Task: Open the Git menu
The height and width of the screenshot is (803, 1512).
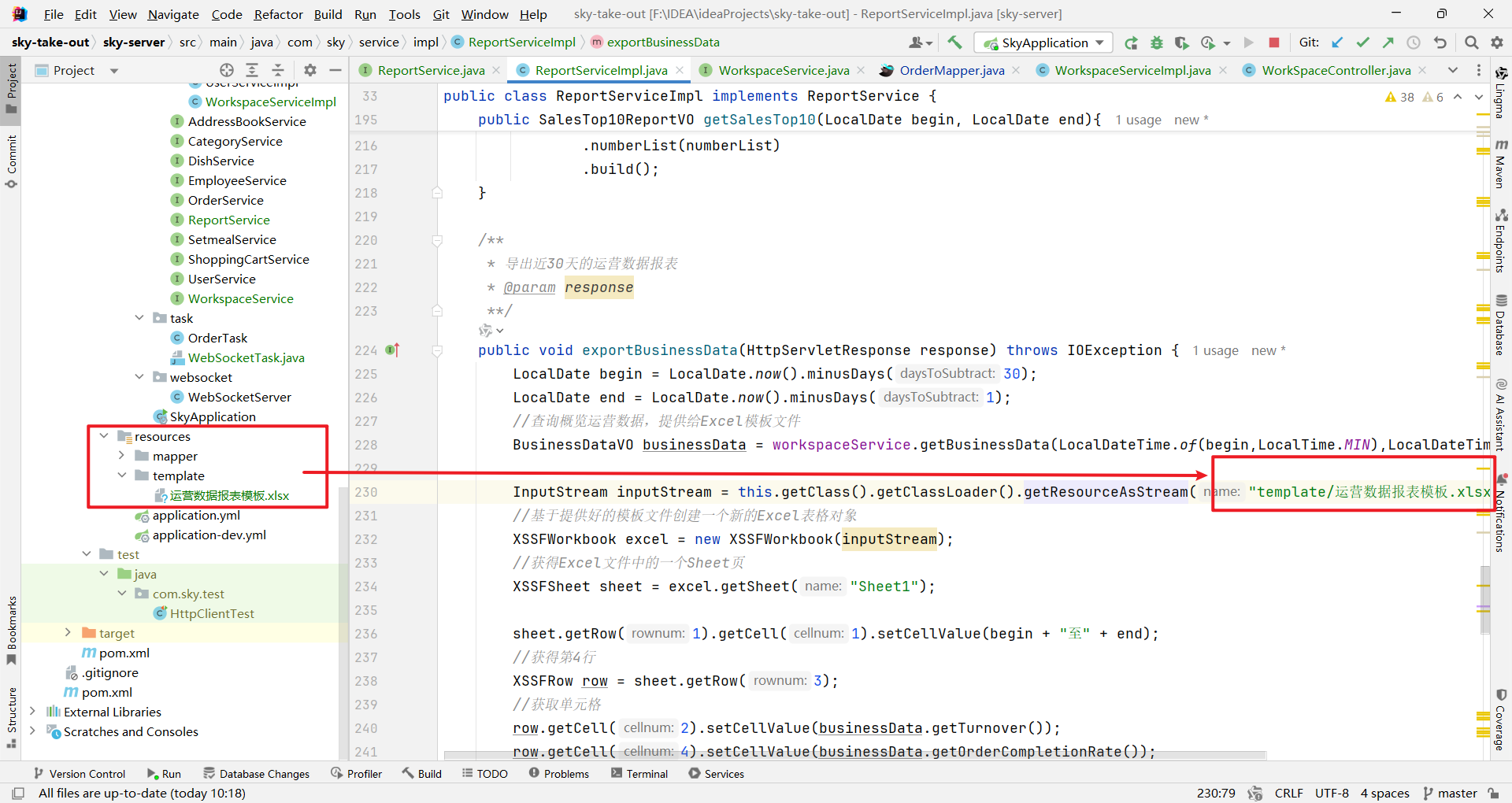Action: tap(441, 14)
